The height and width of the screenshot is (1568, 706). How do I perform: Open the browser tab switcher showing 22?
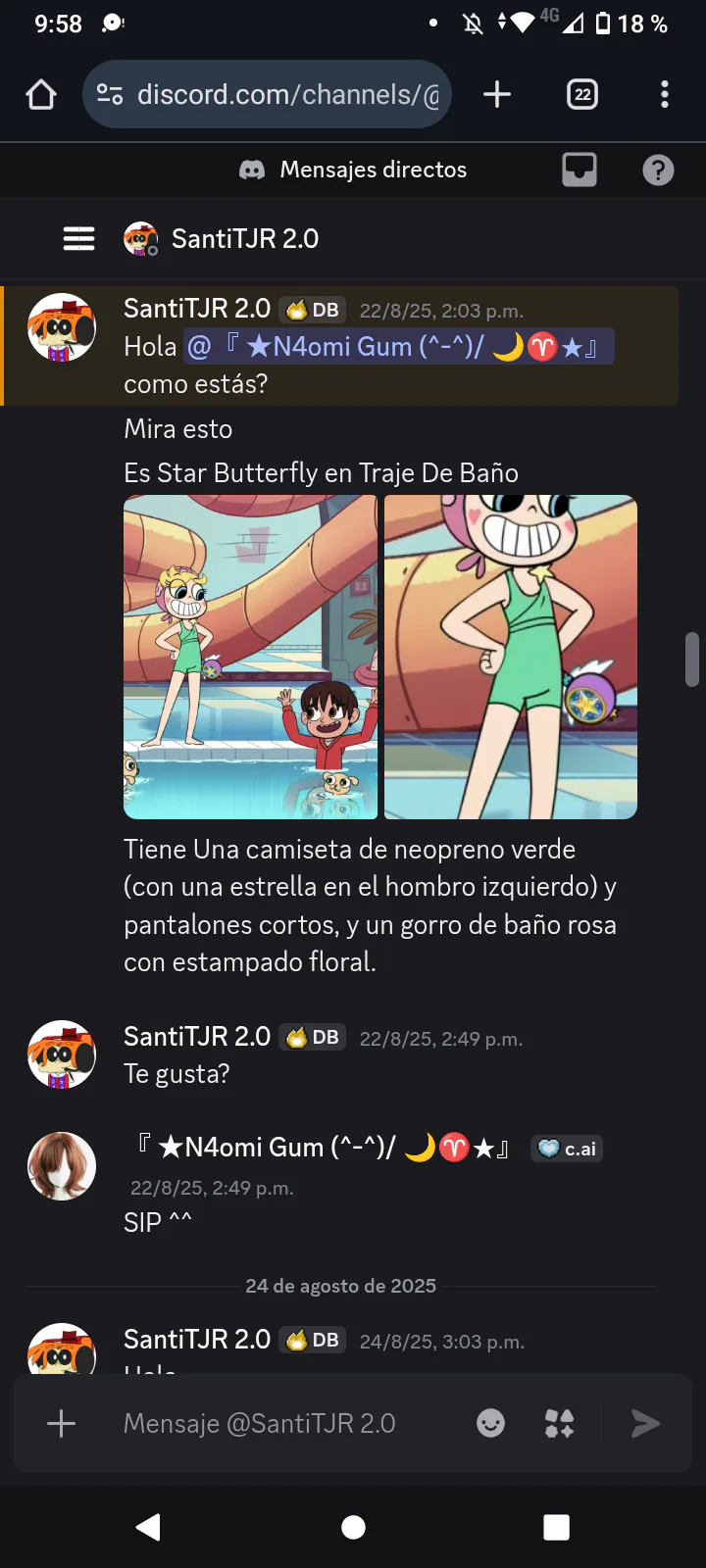[582, 94]
